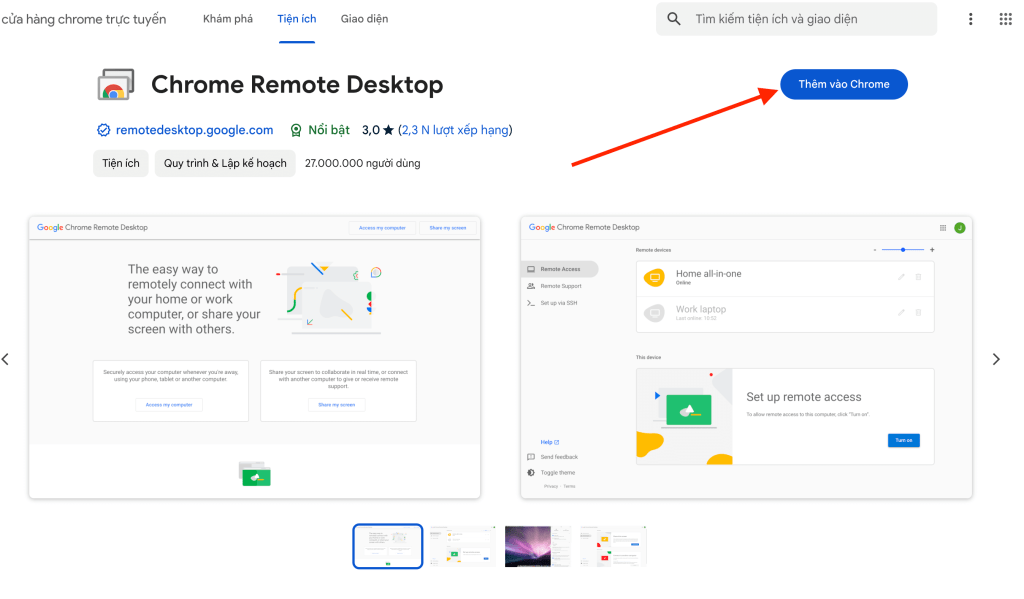
Task: Show the previous screenshot with left chevron
Action: tap(6, 359)
